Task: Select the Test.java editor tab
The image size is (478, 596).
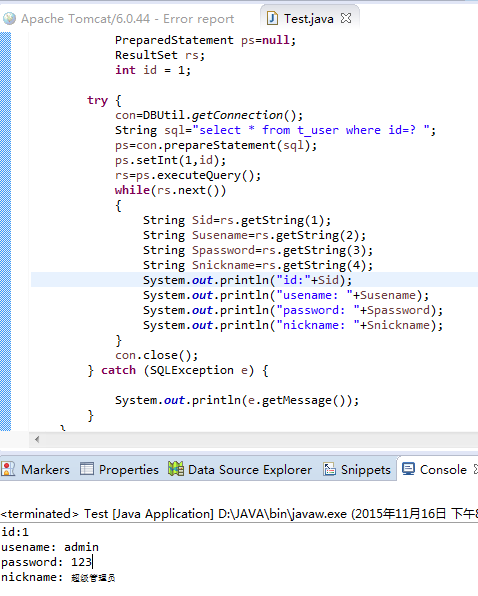Action: click(x=309, y=19)
